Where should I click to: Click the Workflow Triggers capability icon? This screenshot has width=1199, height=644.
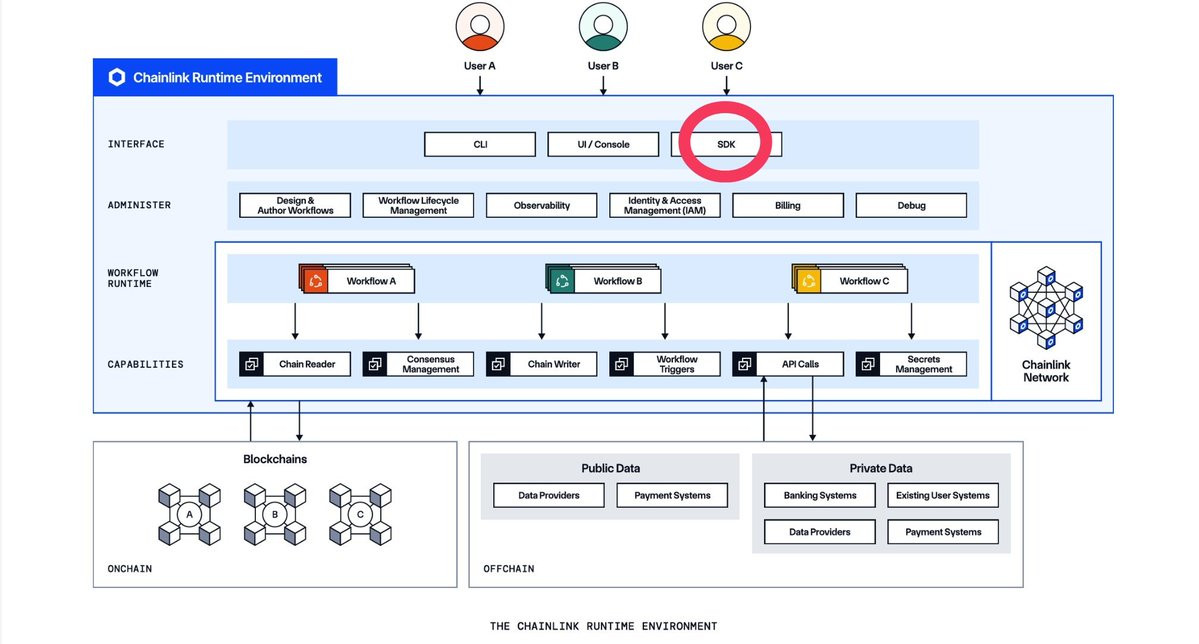click(622, 364)
